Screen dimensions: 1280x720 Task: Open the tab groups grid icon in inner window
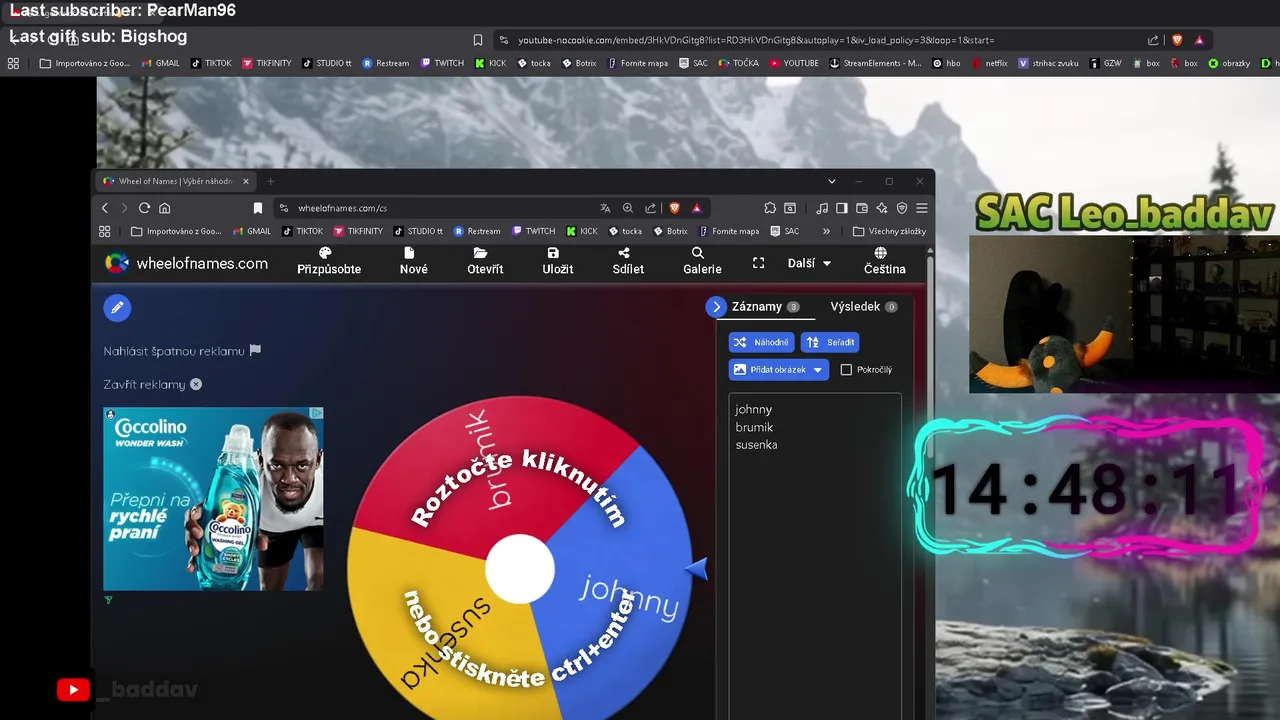104,231
